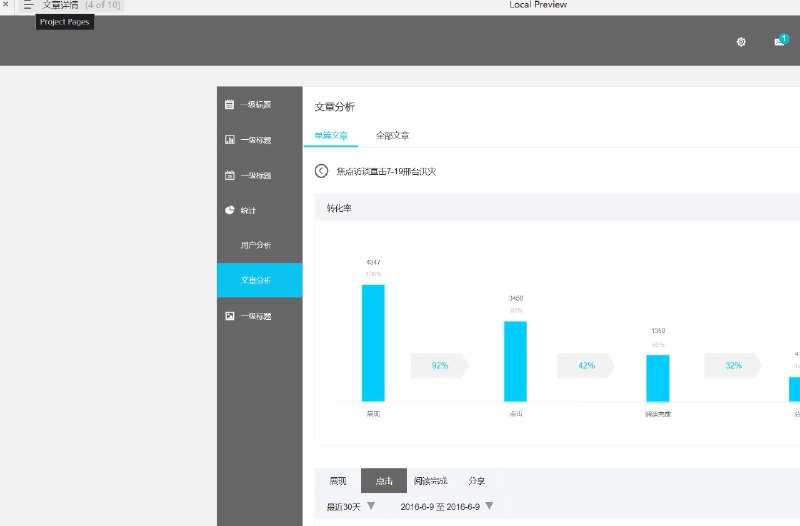Viewport: 800px width, 526px height.
Task: Open the 2016-6-9 至 2016-6-9 date range dropdown
Action: coord(447,507)
